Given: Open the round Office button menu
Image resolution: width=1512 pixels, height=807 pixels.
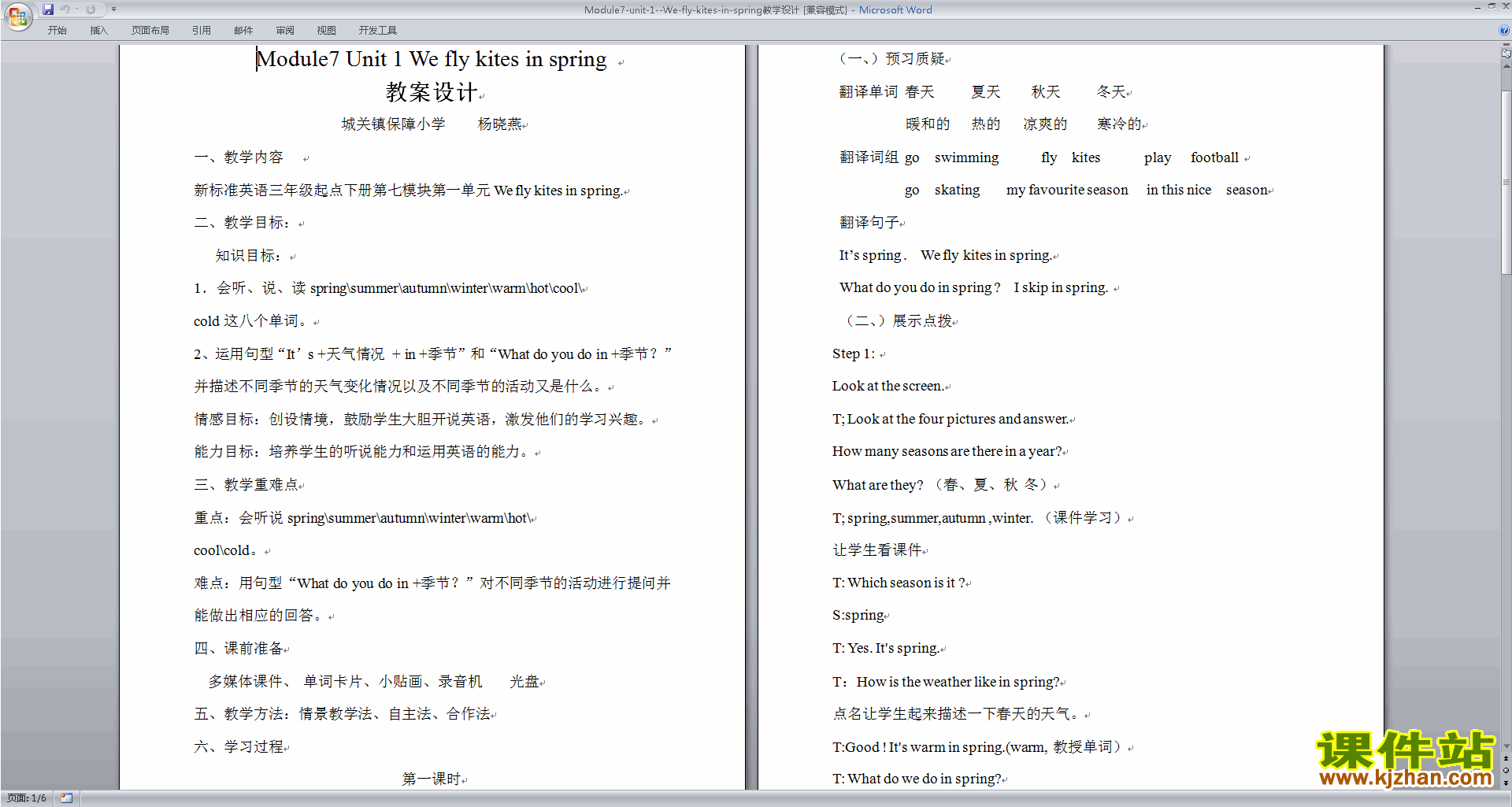Looking at the screenshot, I should 17,16.
